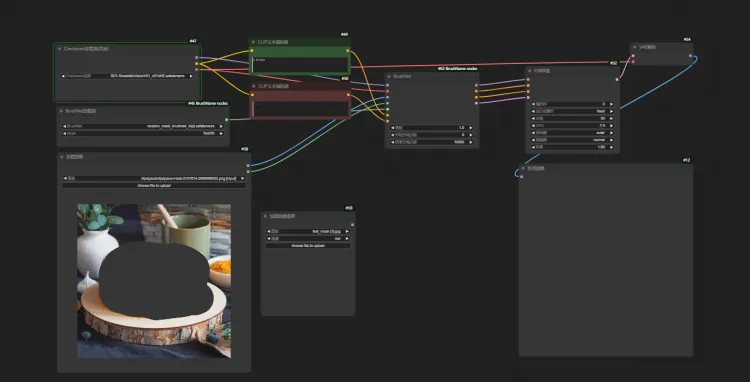Collapse the K sampler node with title dot

pos(529,71)
